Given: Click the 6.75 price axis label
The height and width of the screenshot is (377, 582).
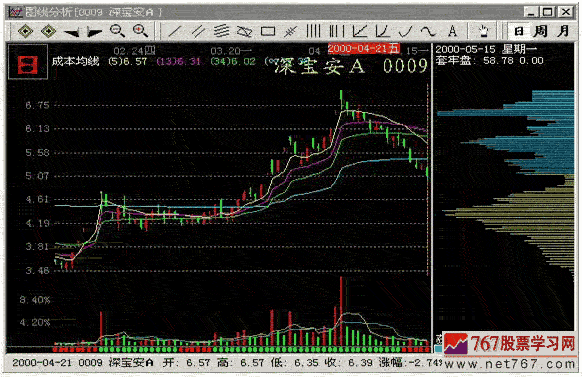Looking at the screenshot, I should click(x=37, y=105).
